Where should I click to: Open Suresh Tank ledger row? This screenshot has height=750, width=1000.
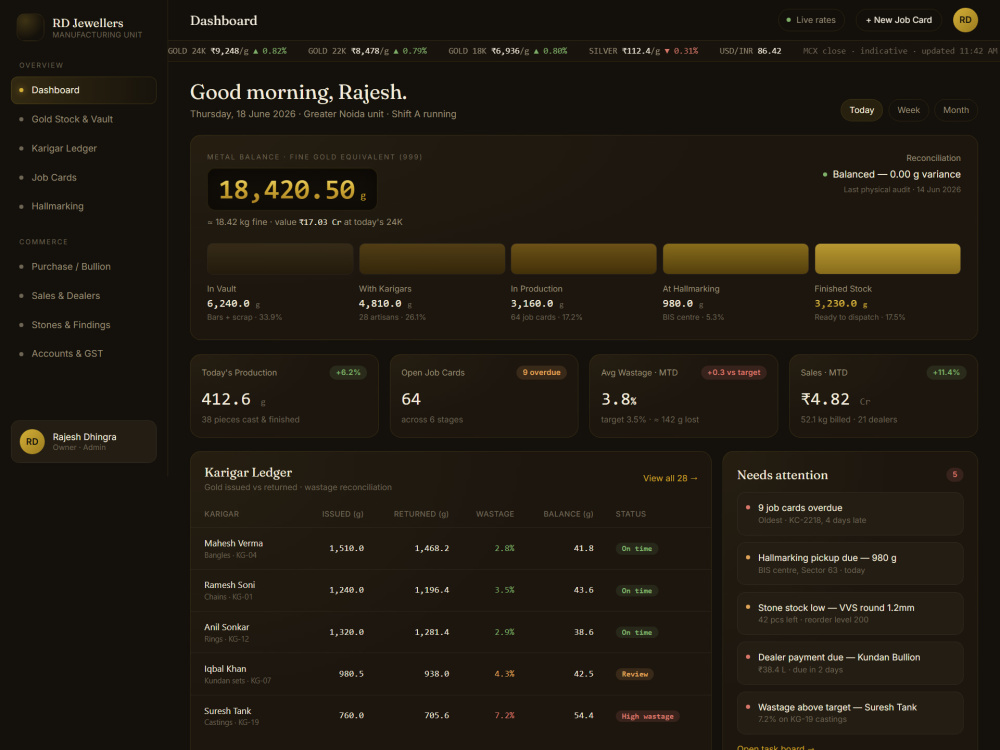pos(450,716)
